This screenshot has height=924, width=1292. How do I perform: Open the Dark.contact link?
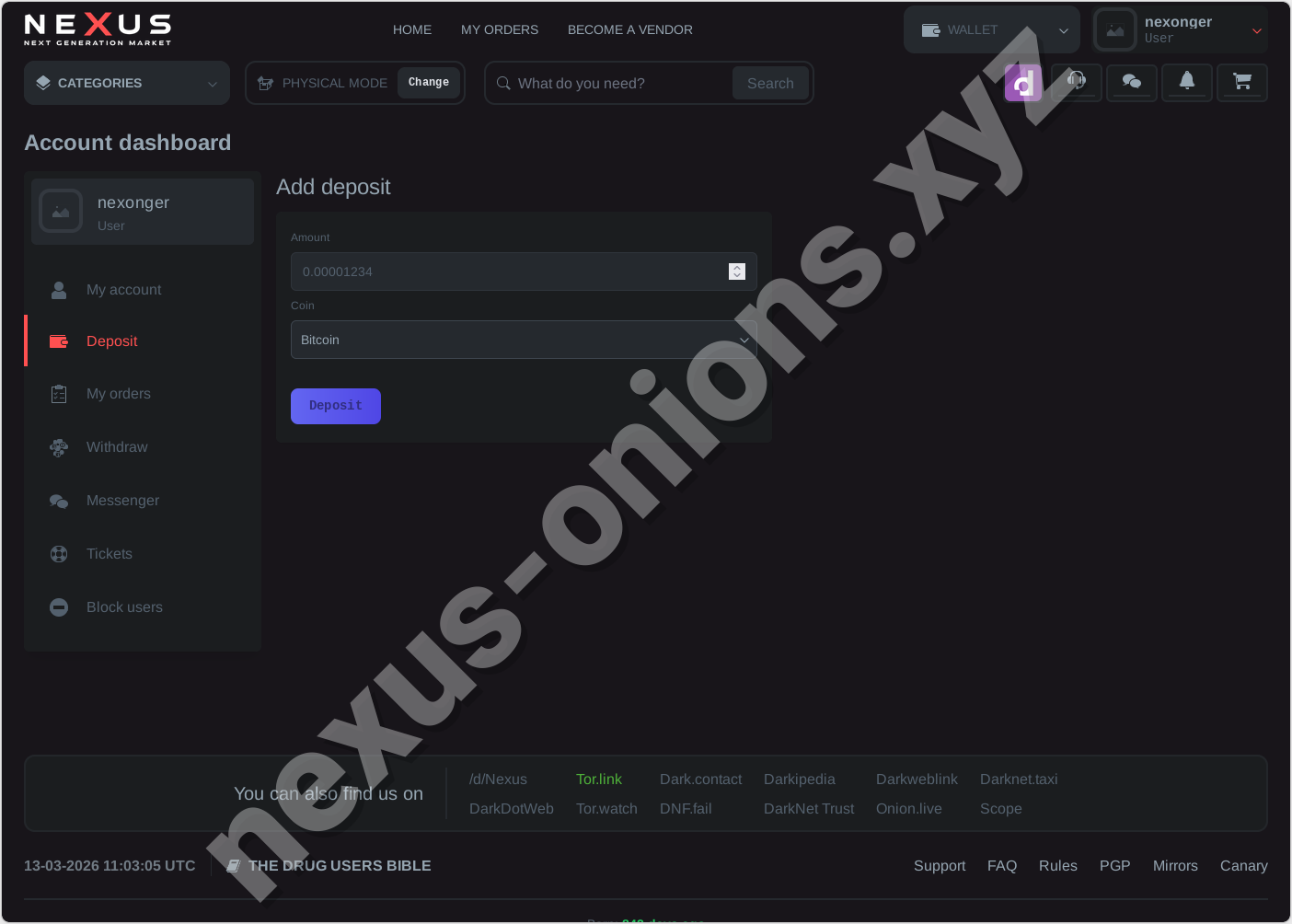coord(700,780)
